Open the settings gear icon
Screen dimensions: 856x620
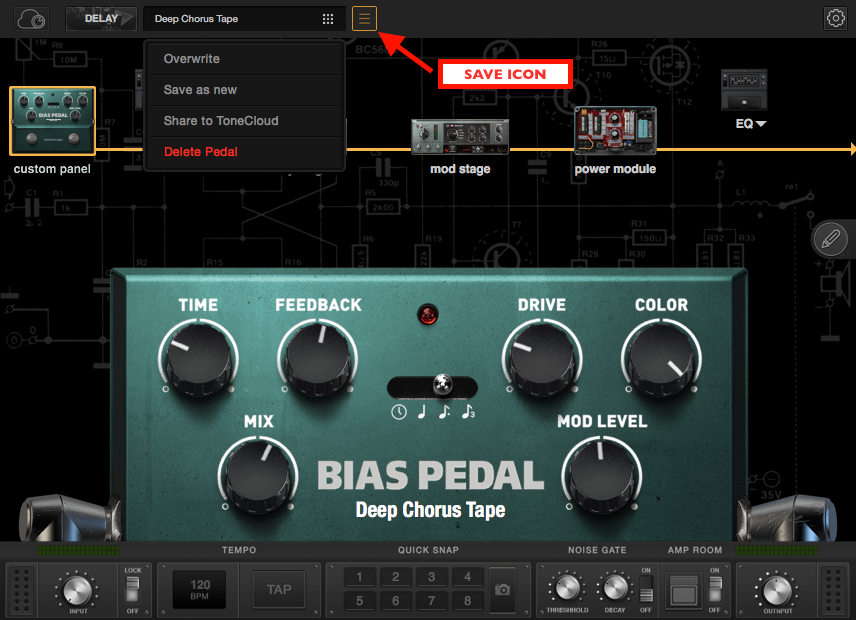pos(835,19)
